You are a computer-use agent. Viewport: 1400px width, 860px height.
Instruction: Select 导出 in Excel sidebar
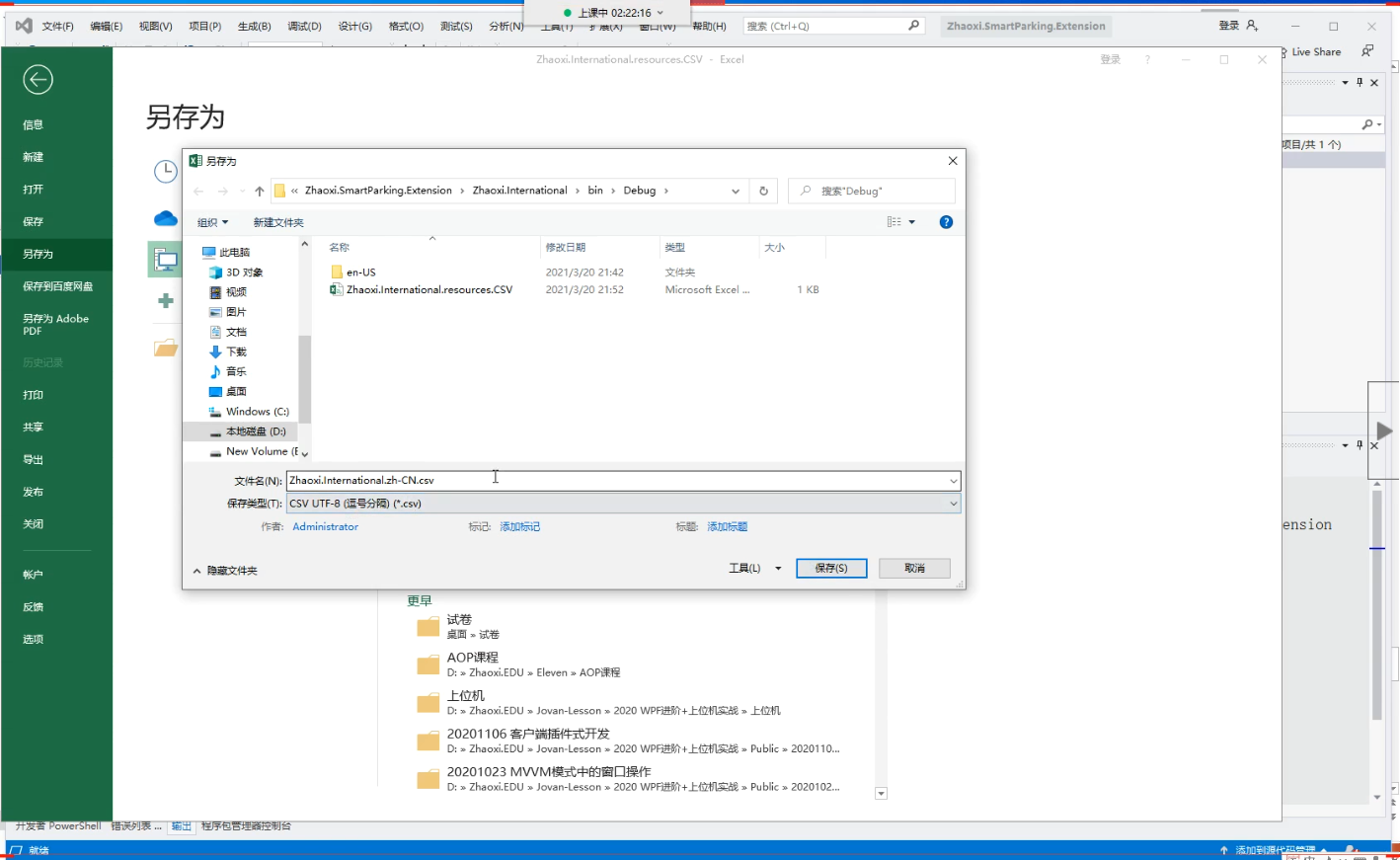57,459
